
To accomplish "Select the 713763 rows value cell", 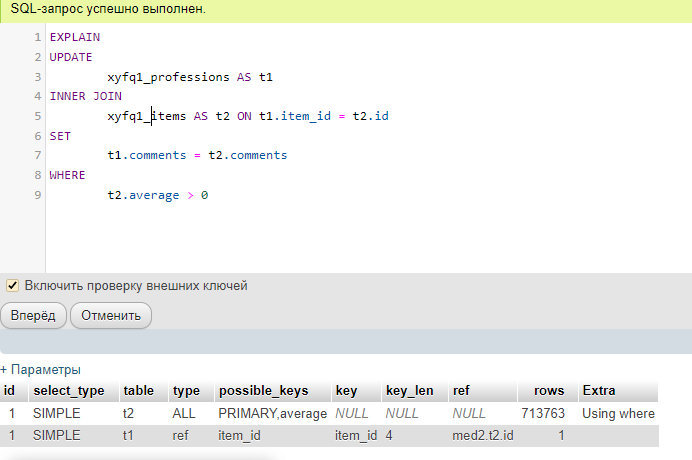I will tap(542, 413).
